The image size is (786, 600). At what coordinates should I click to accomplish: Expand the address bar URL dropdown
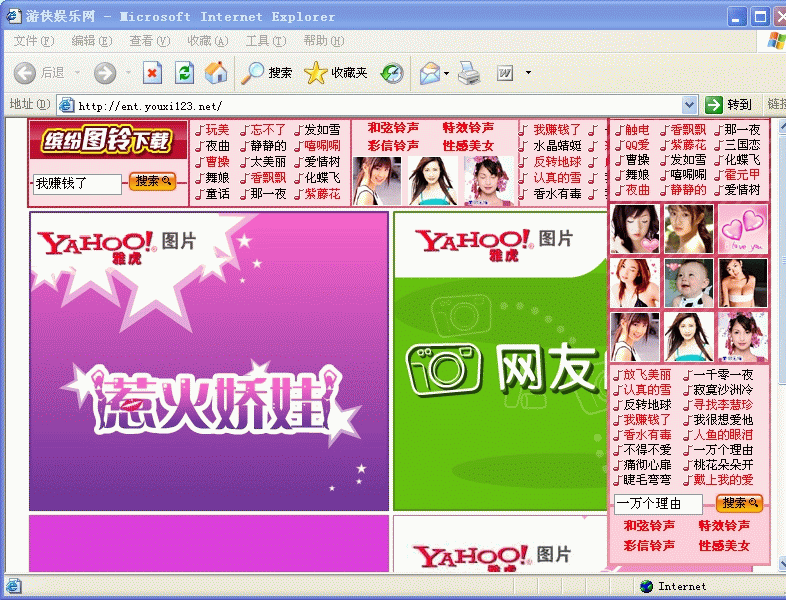(690, 105)
